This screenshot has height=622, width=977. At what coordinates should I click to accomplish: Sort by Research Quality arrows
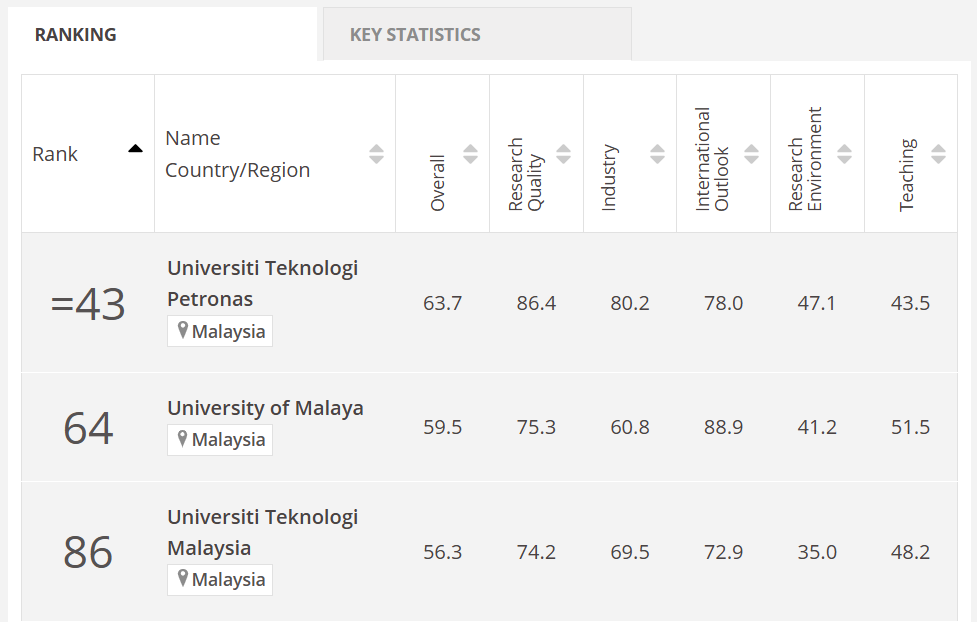[x=563, y=154]
